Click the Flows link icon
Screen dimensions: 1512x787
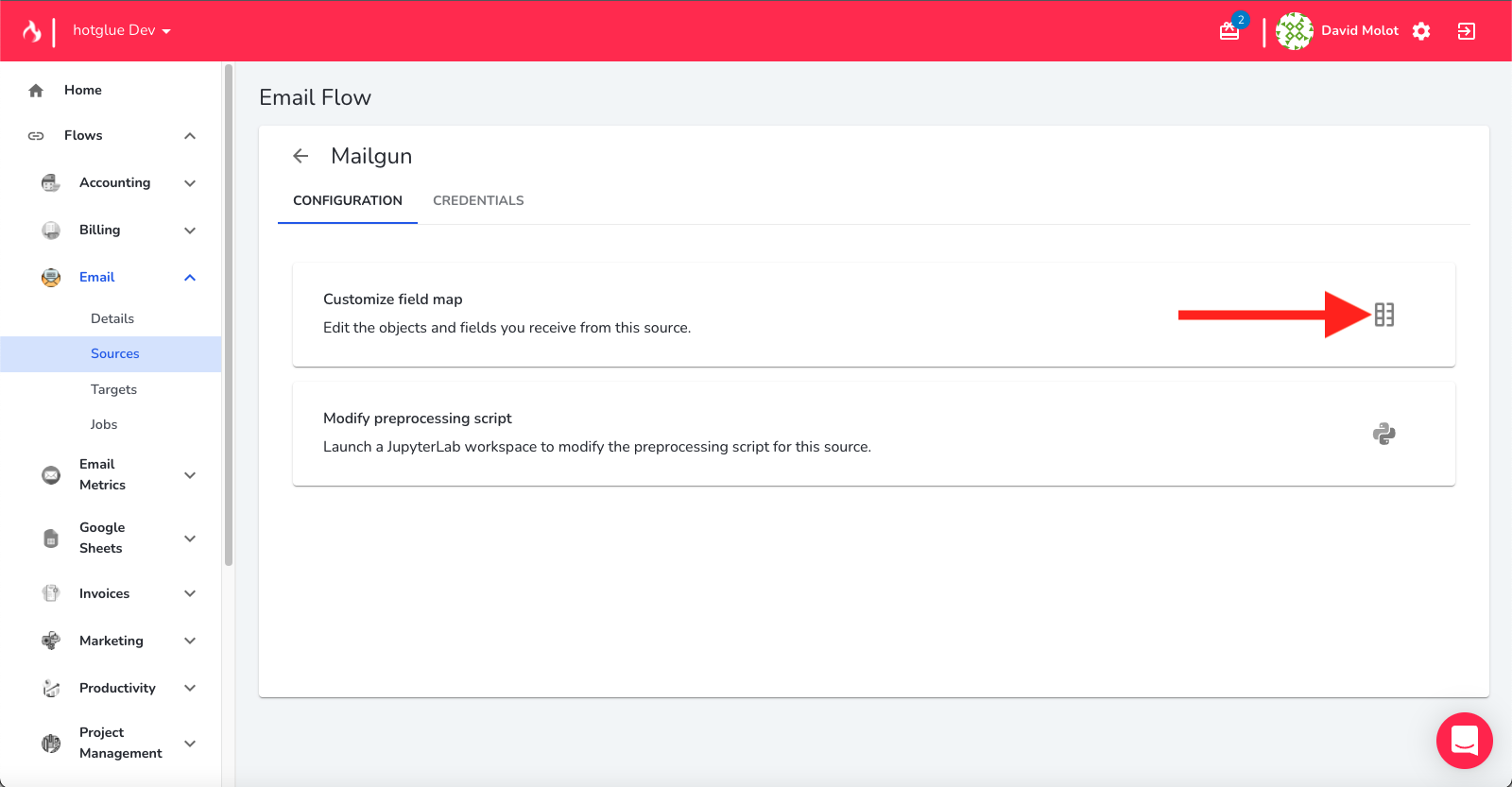click(36, 136)
